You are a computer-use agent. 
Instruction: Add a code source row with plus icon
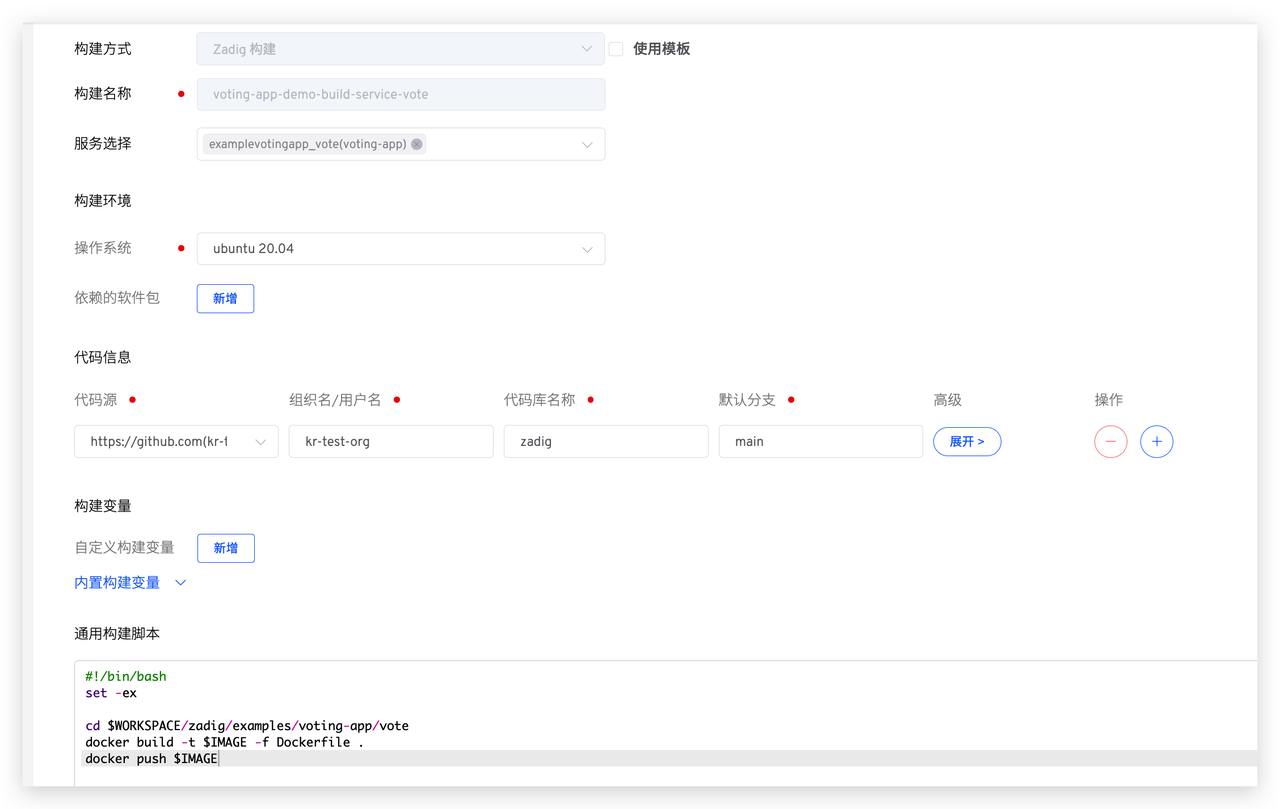(1156, 441)
